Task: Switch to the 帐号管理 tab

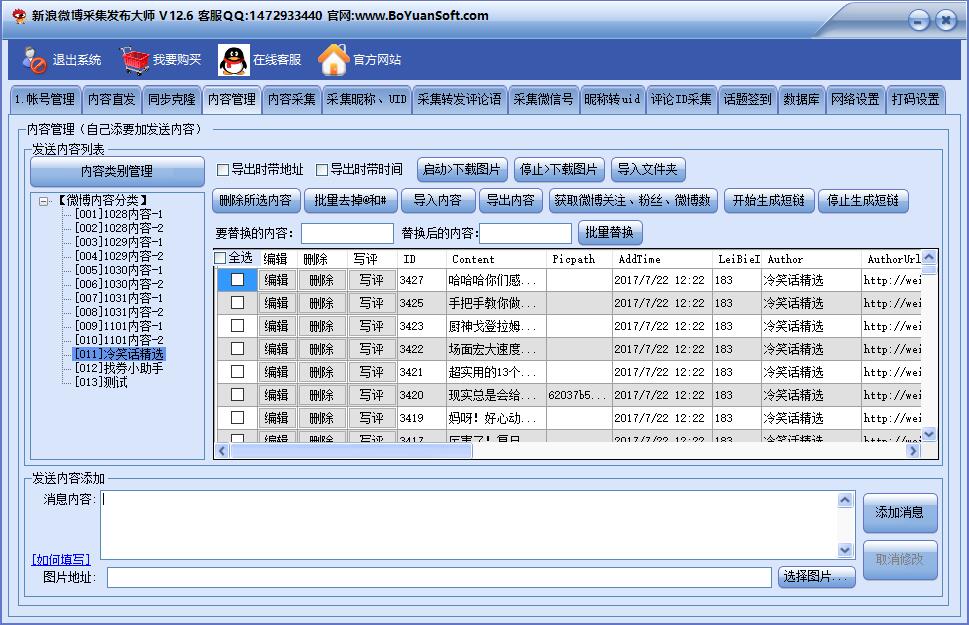Action: pos(45,100)
